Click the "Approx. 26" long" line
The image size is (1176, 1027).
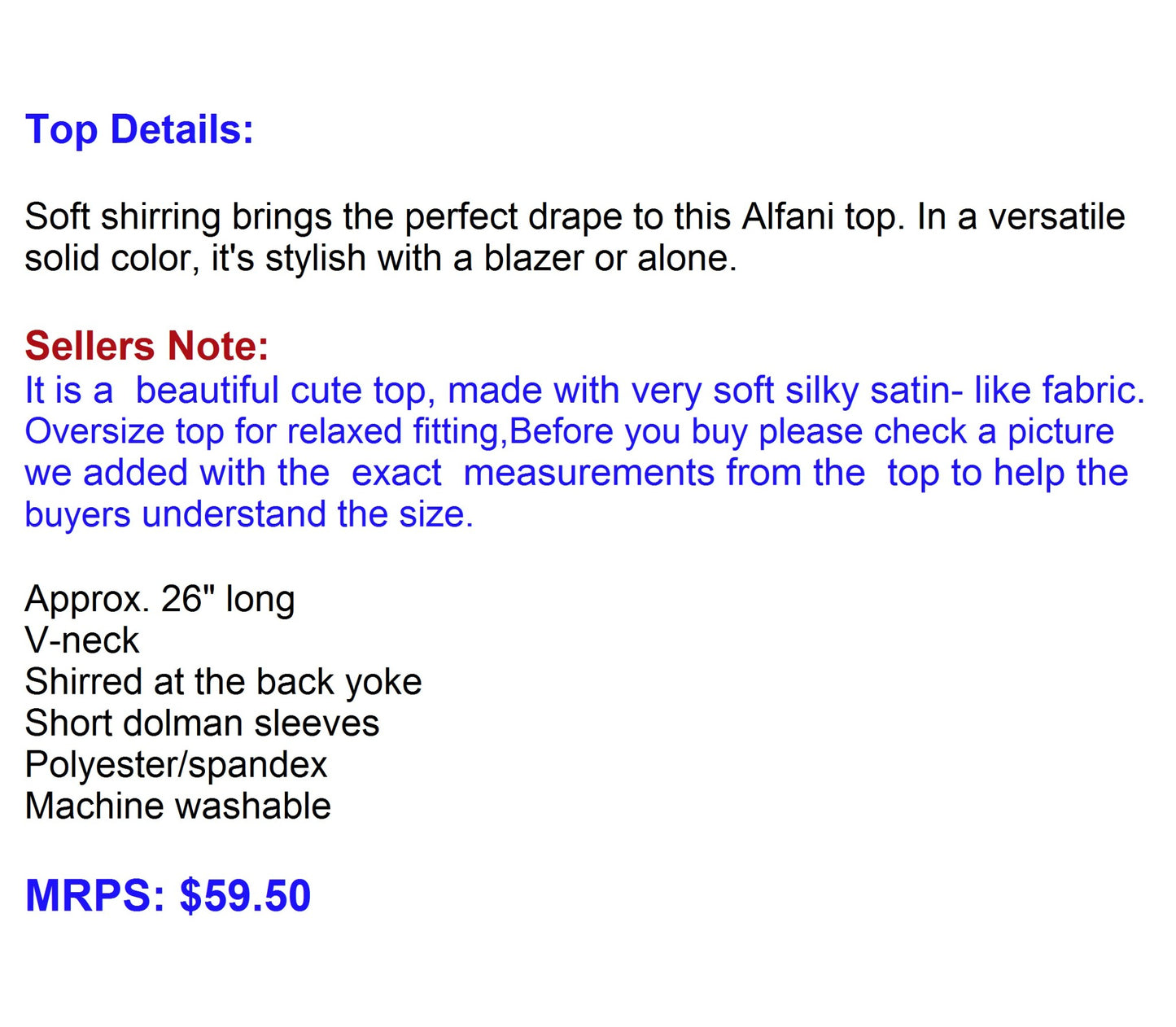click(x=160, y=600)
